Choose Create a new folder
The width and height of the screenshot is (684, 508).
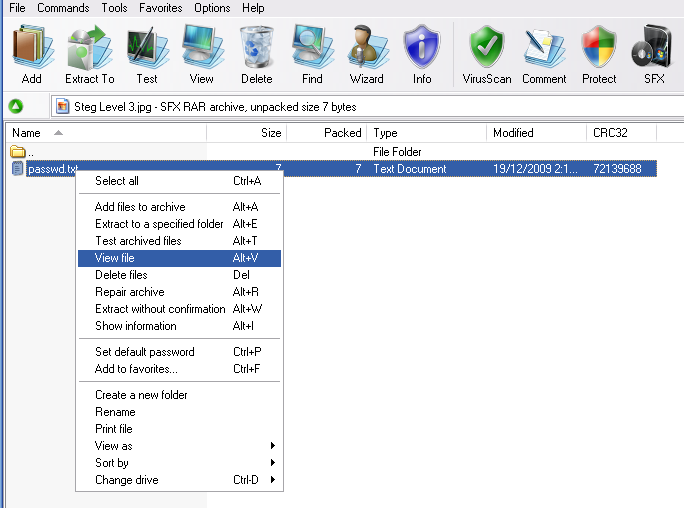179,395
